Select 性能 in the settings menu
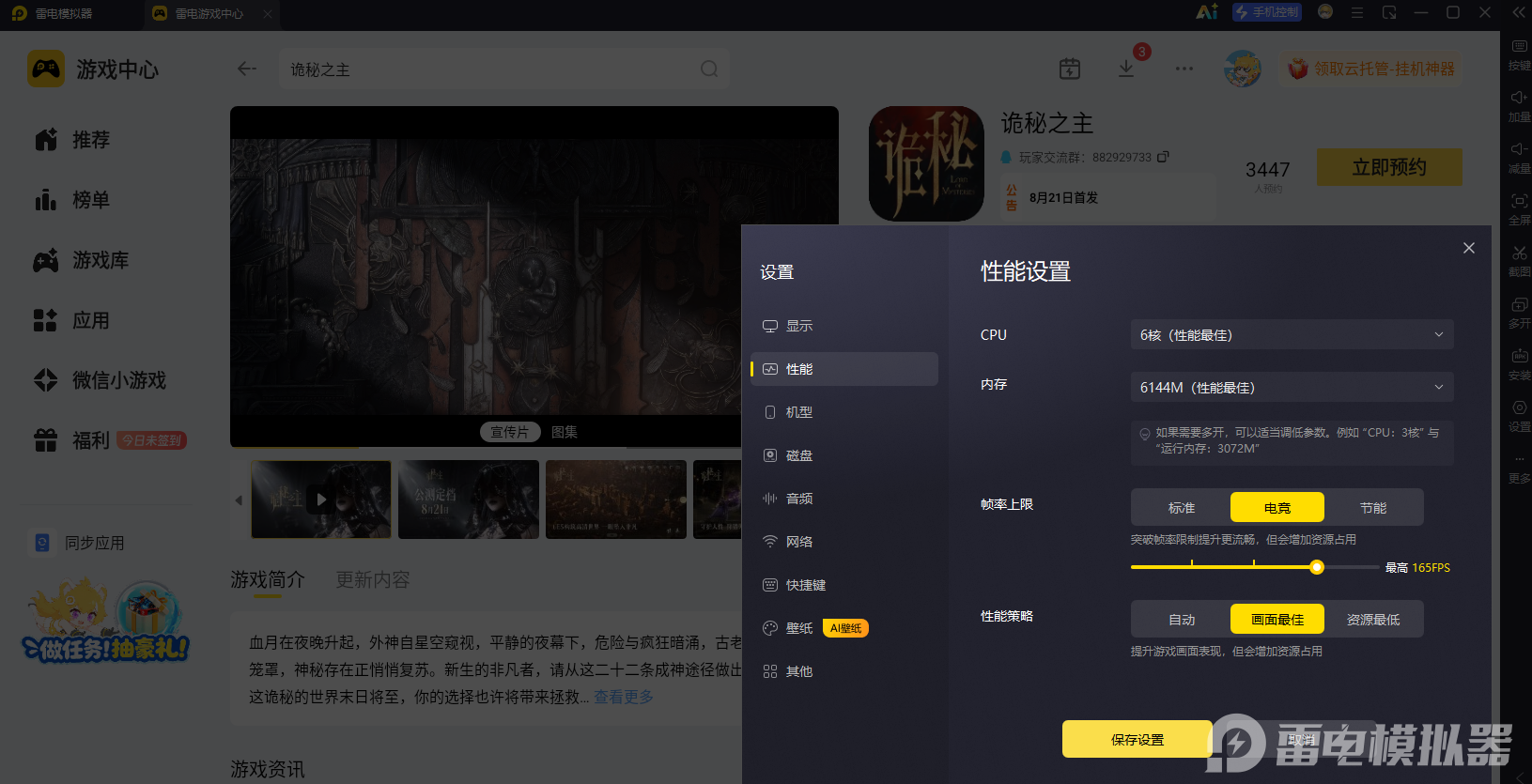The image size is (1532, 784). pos(844,369)
